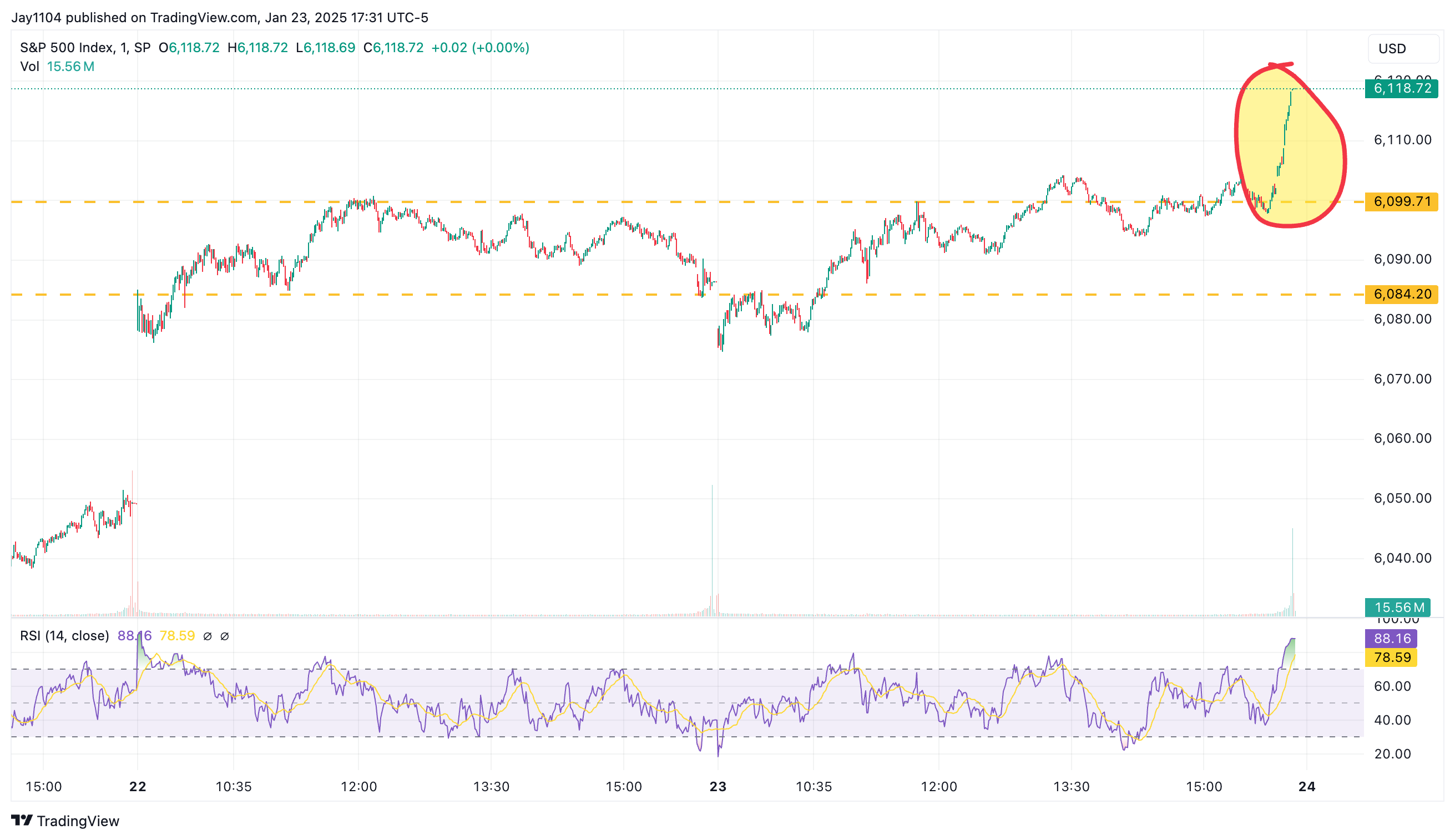Viewport: 1455px width, 840px height.
Task: Click the Jay1104 published on TradingView.com caption
Action: 220,18
